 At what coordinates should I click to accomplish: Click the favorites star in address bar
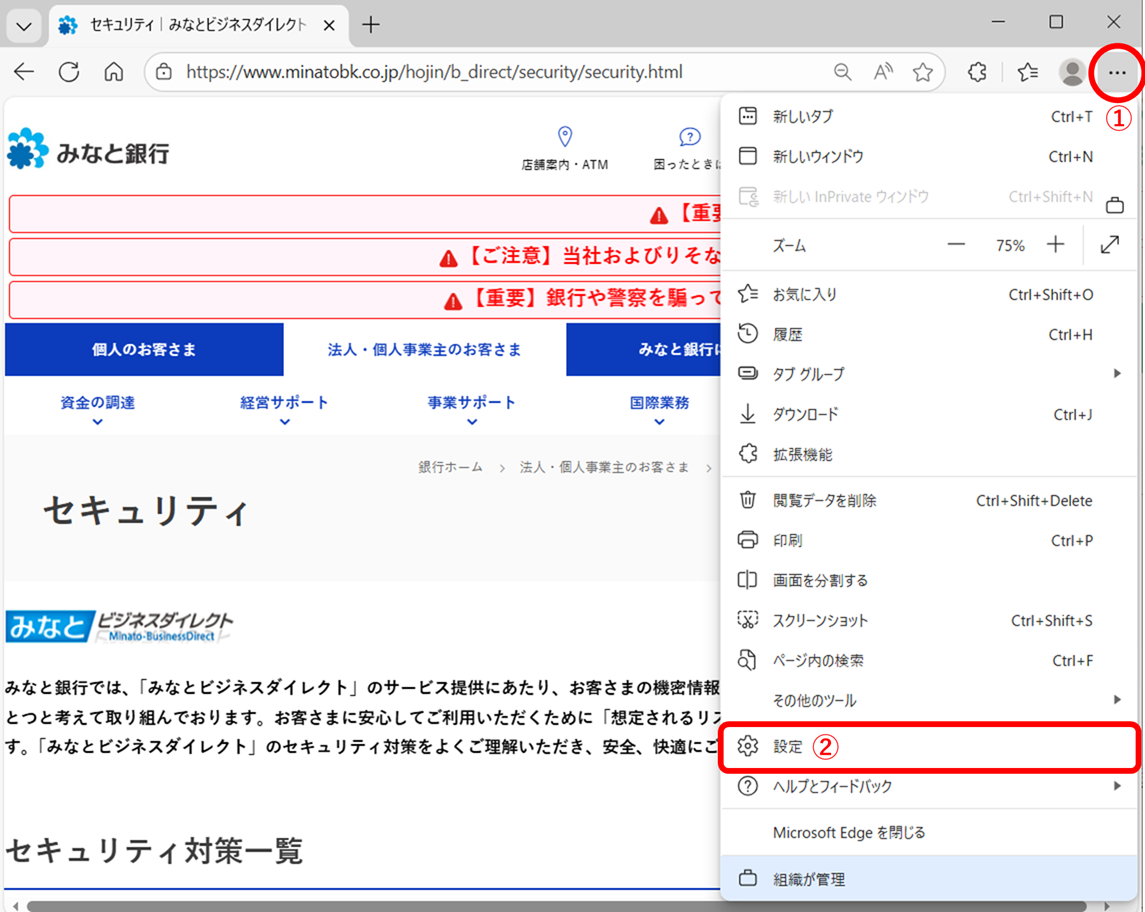coord(922,72)
